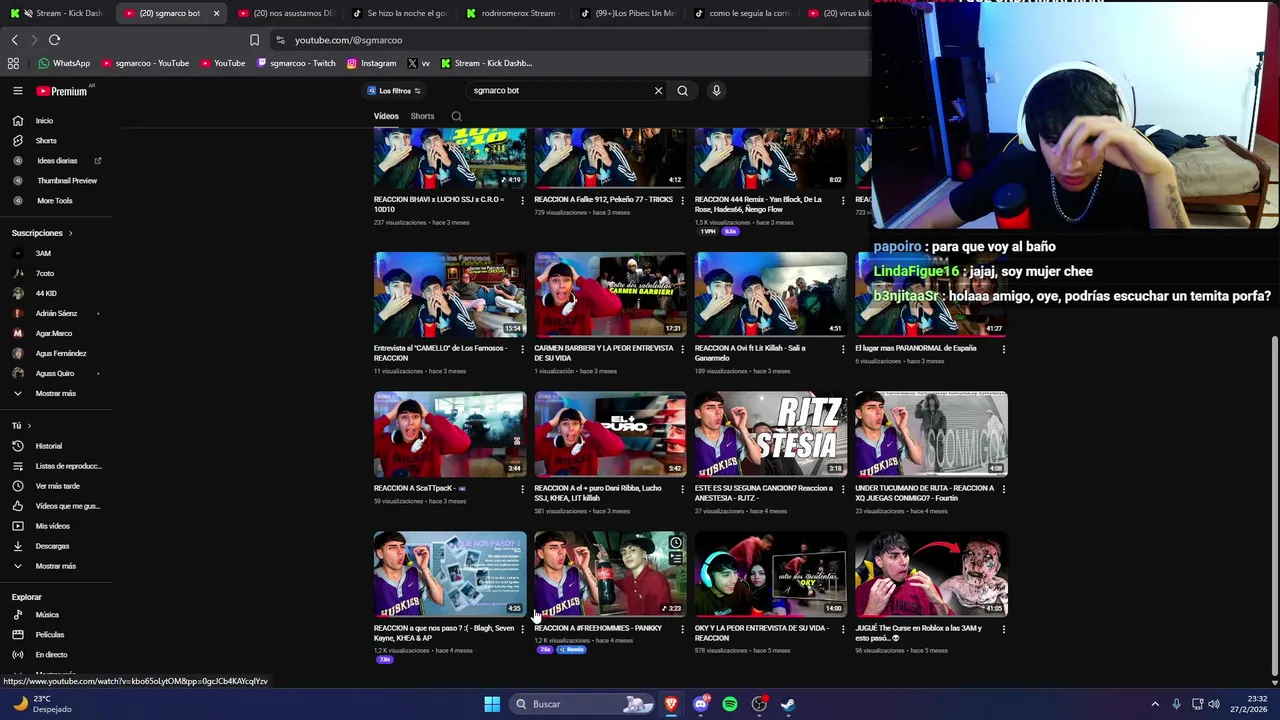
Task: Reload the page in browser
Action: tap(54, 40)
